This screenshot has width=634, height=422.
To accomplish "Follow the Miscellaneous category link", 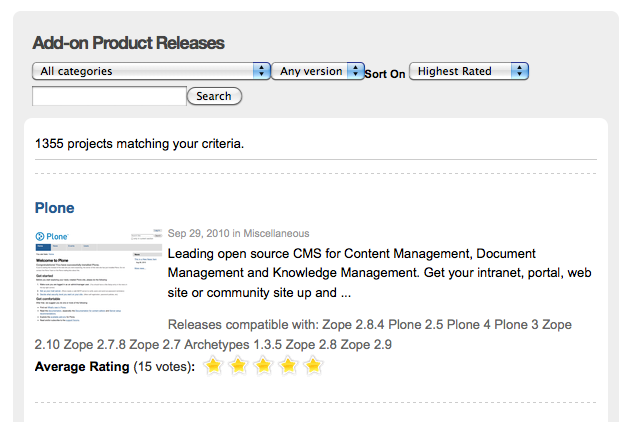I will coord(276,233).
